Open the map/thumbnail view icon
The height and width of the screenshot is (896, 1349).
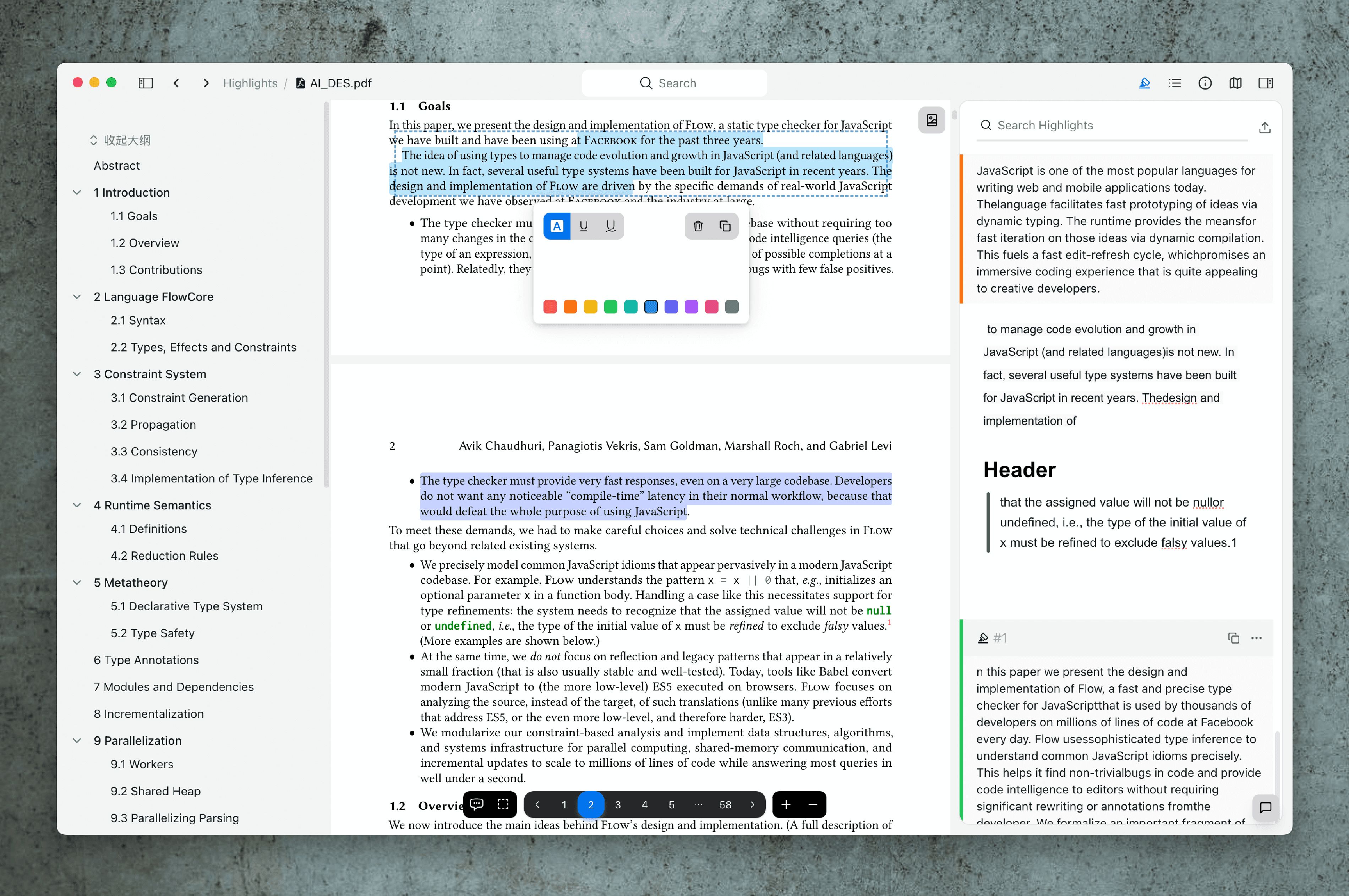[1235, 83]
